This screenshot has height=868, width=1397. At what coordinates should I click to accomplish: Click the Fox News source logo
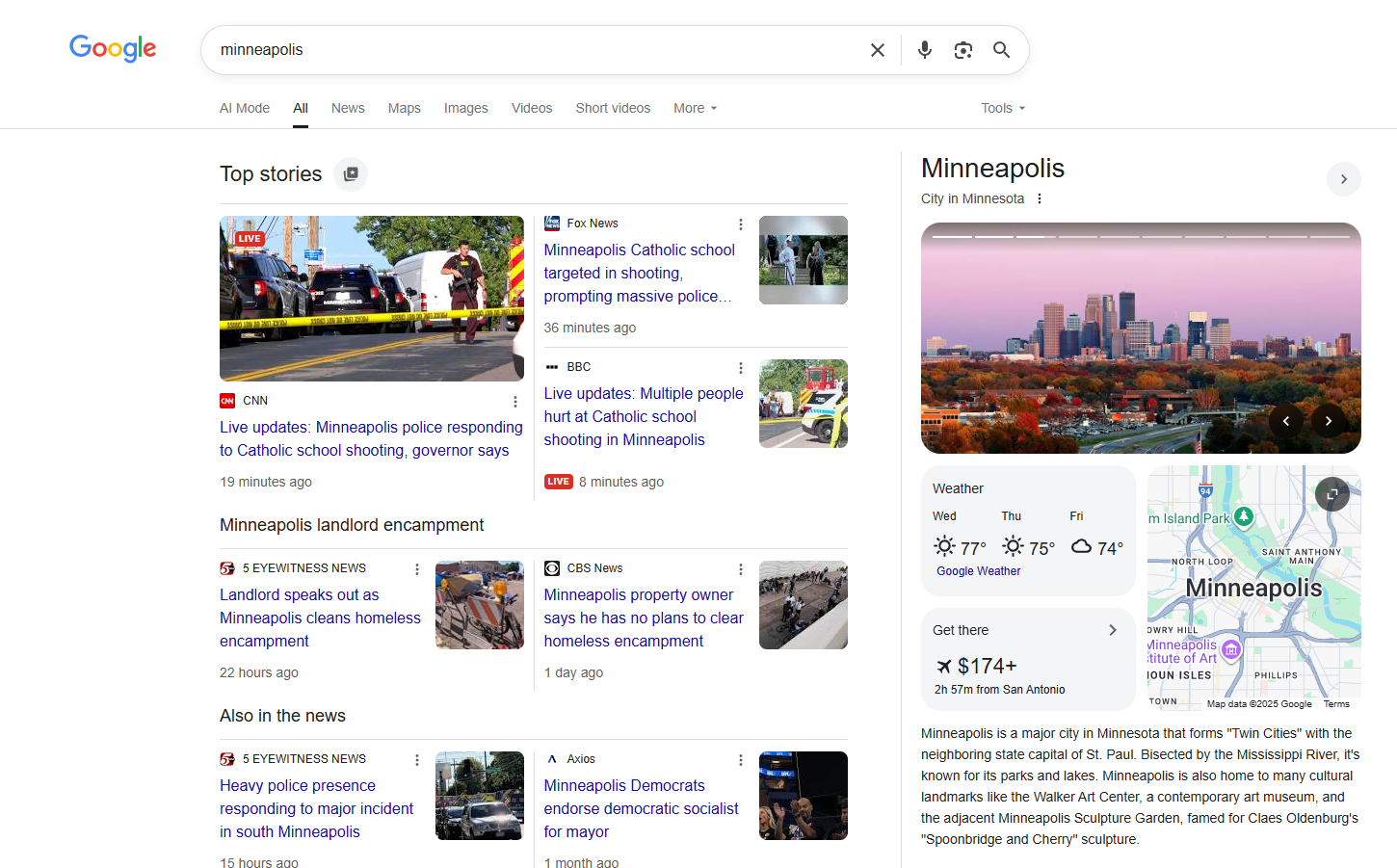click(x=552, y=224)
